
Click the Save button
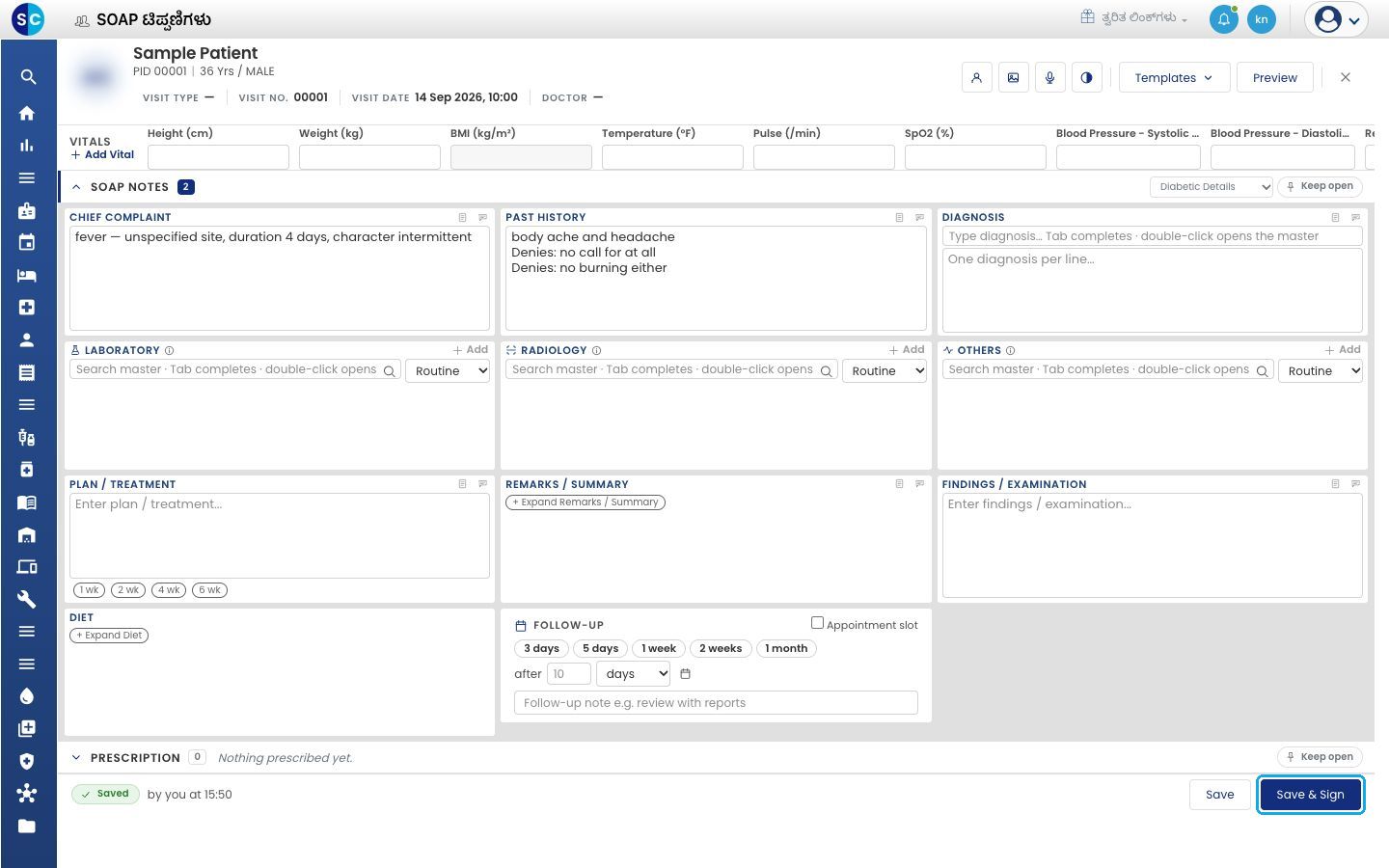click(x=1219, y=795)
